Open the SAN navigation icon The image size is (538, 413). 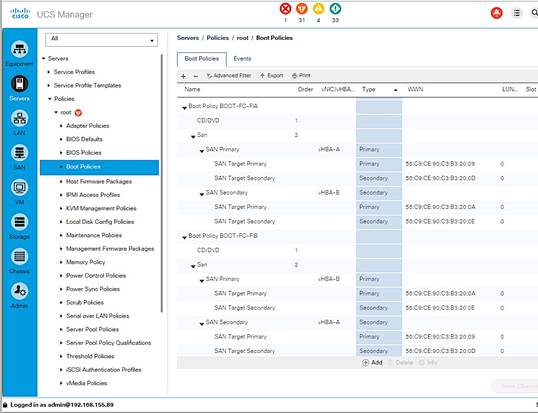(20, 153)
